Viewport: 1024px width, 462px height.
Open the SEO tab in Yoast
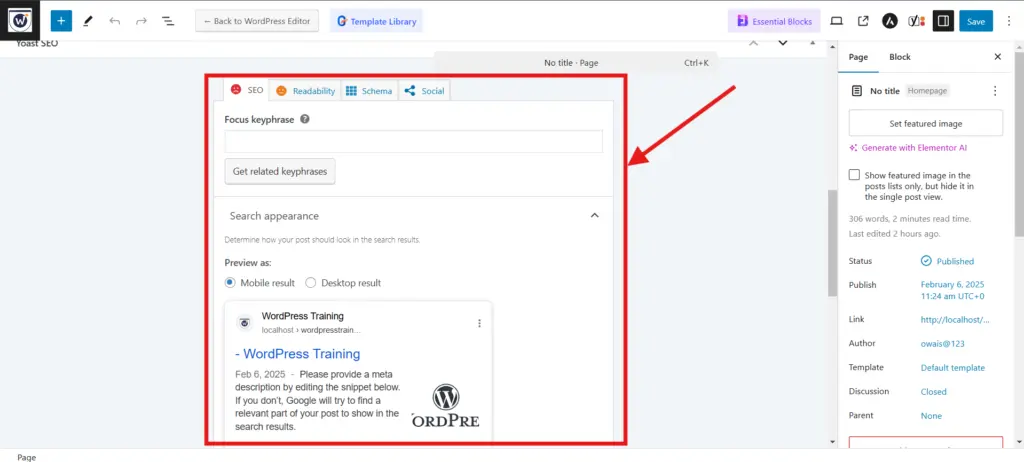point(247,90)
